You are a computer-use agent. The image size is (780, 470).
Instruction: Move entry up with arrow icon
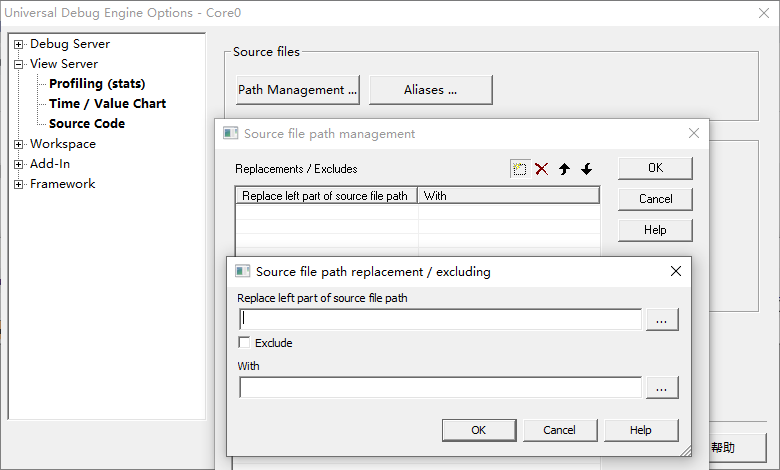(x=564, y=169)
